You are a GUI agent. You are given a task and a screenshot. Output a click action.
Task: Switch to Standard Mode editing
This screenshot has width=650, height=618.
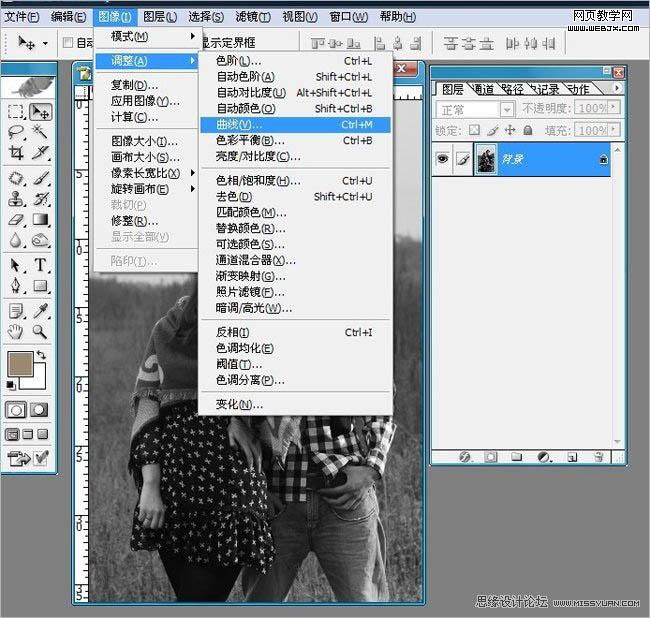16,410
